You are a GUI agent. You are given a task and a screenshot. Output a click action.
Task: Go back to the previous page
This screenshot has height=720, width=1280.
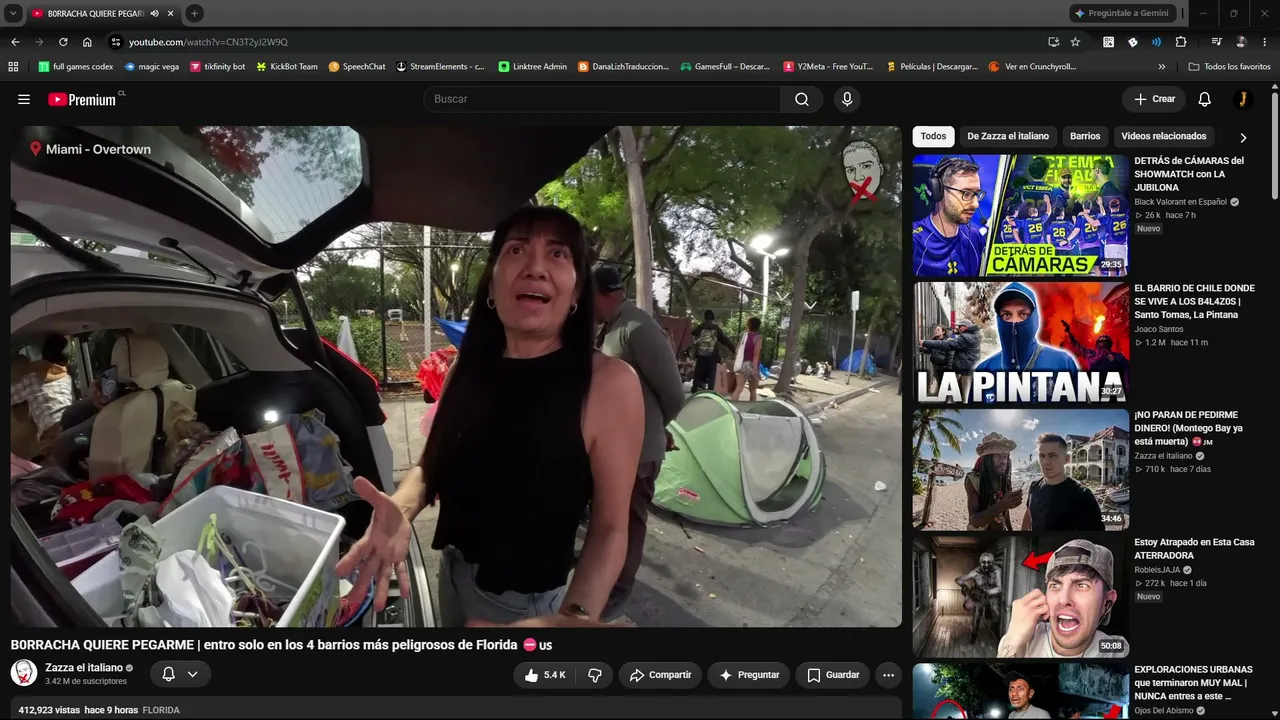15,42
